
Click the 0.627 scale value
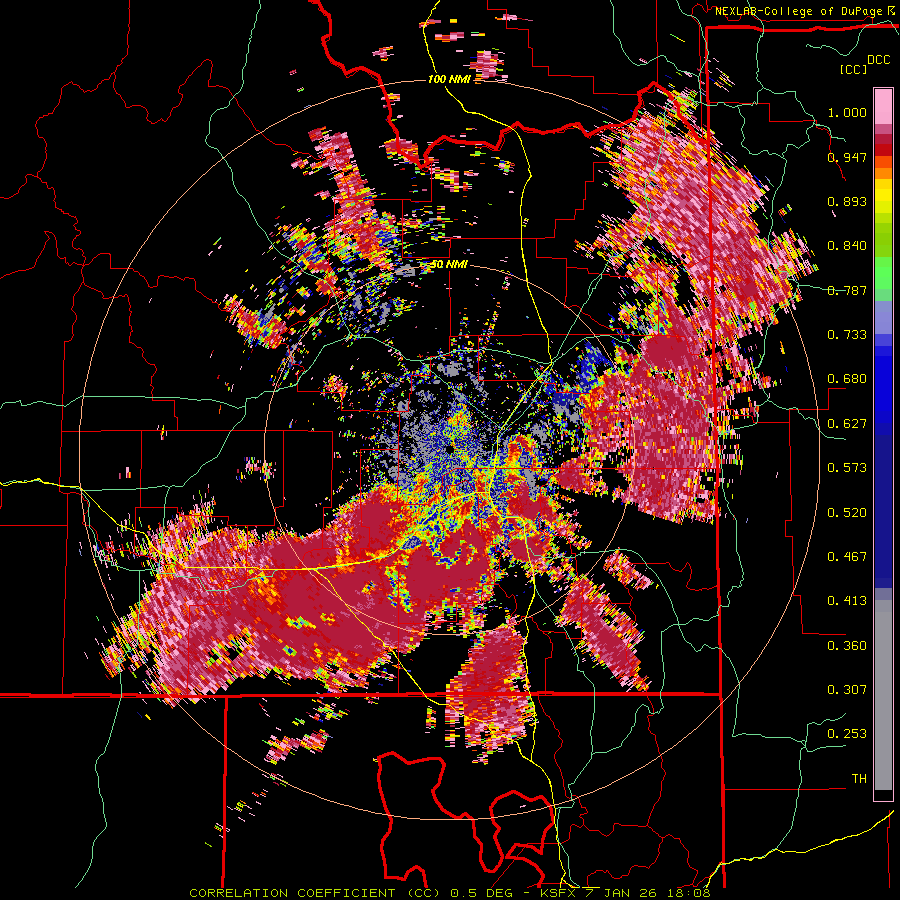tap(847, 424)
